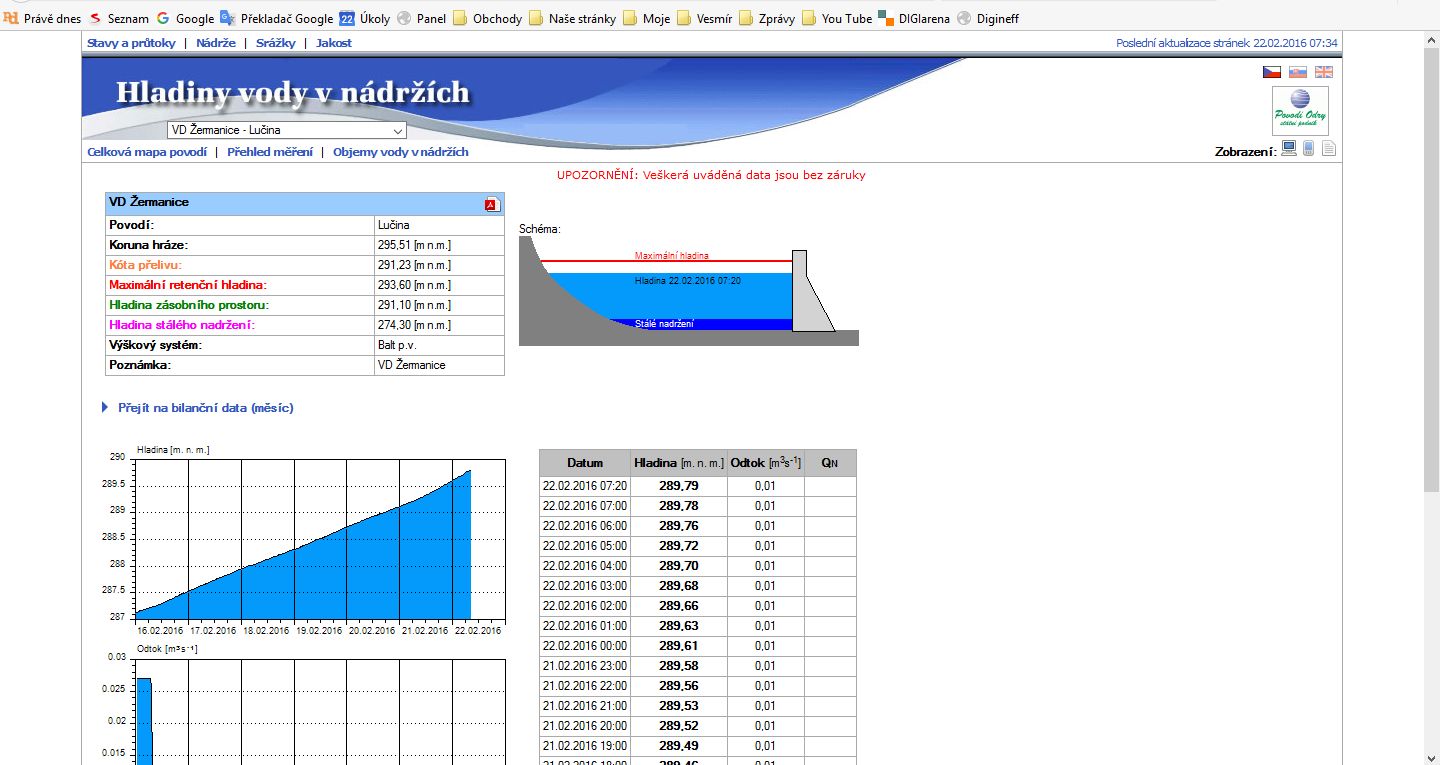
Task: Select the English flag icon
Action: point(1323,72)
